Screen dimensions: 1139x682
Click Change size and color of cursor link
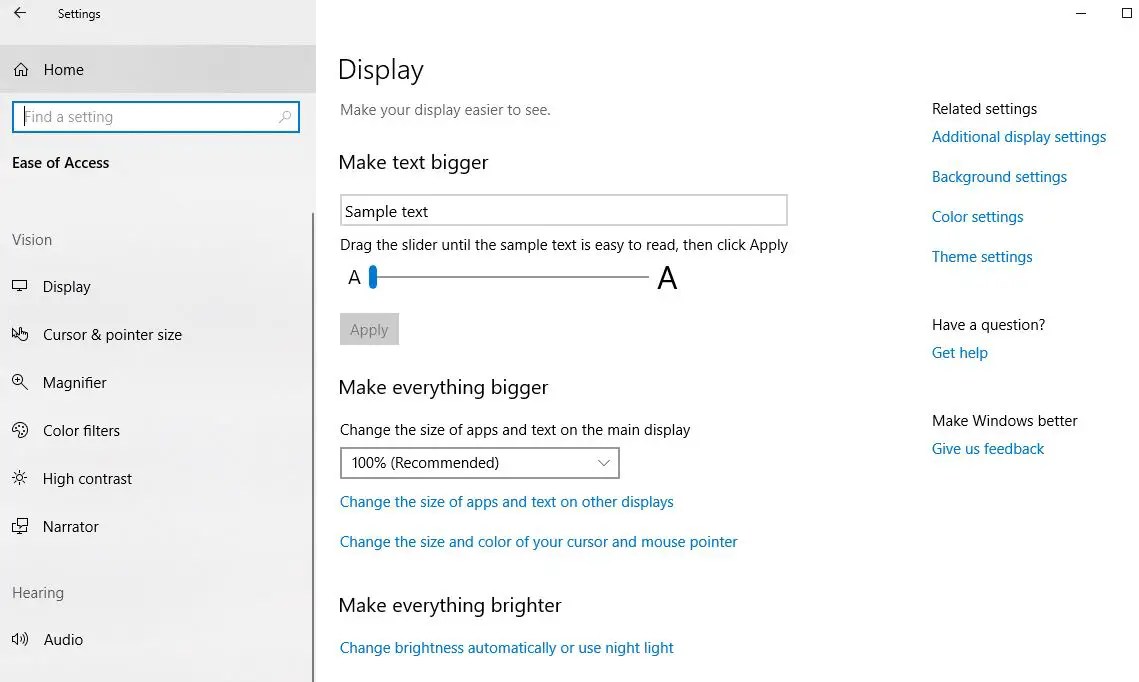coord(538,542)
